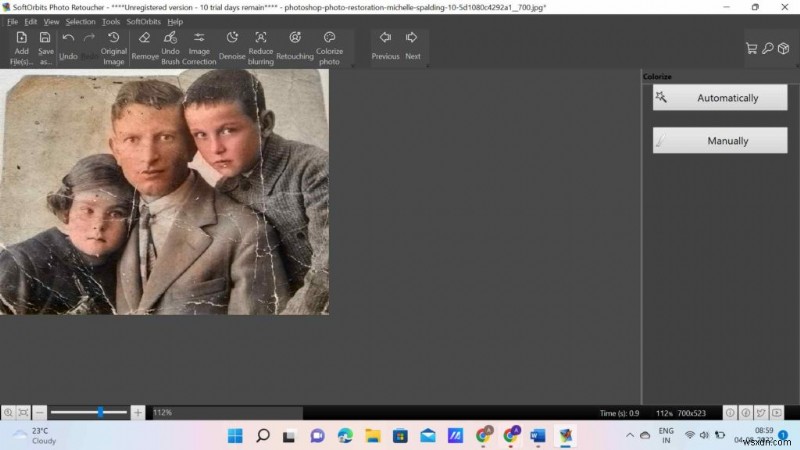The height and width of the screenshot is (450, 800).
Task: Click the key registration icon
Action: point(767,48)
